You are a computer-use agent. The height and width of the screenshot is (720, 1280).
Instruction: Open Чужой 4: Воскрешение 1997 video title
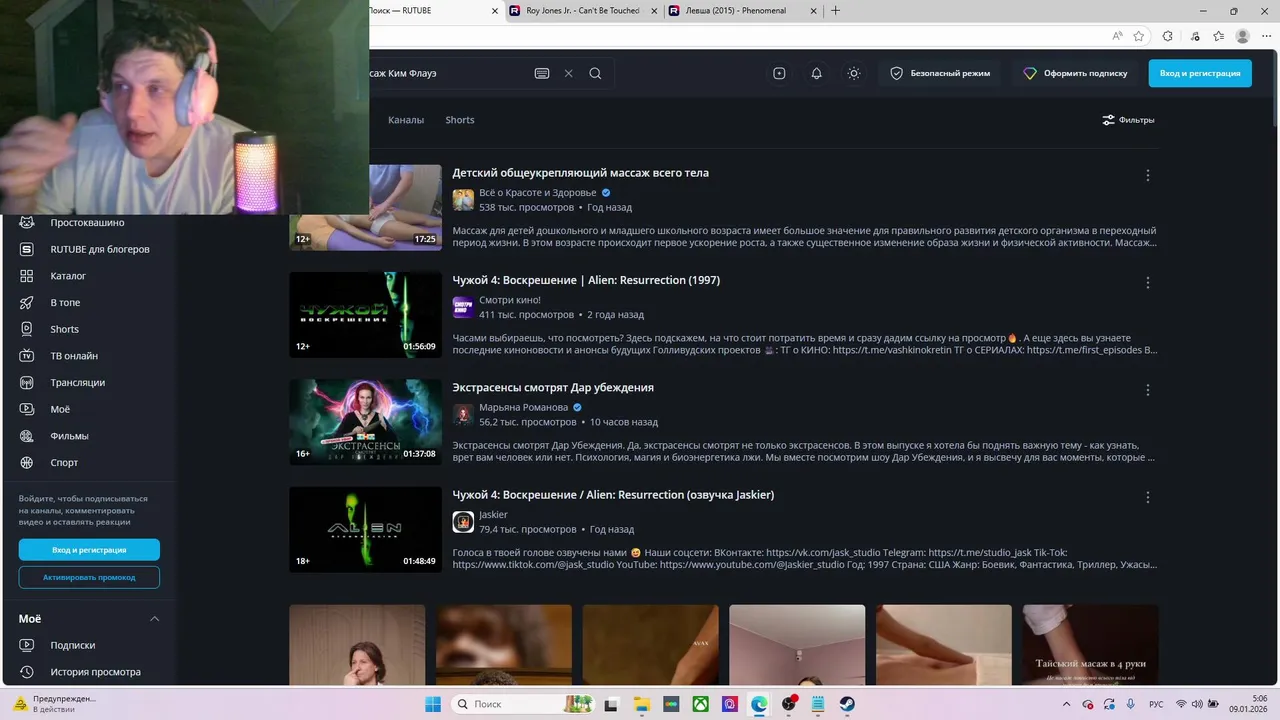(586, 280)
